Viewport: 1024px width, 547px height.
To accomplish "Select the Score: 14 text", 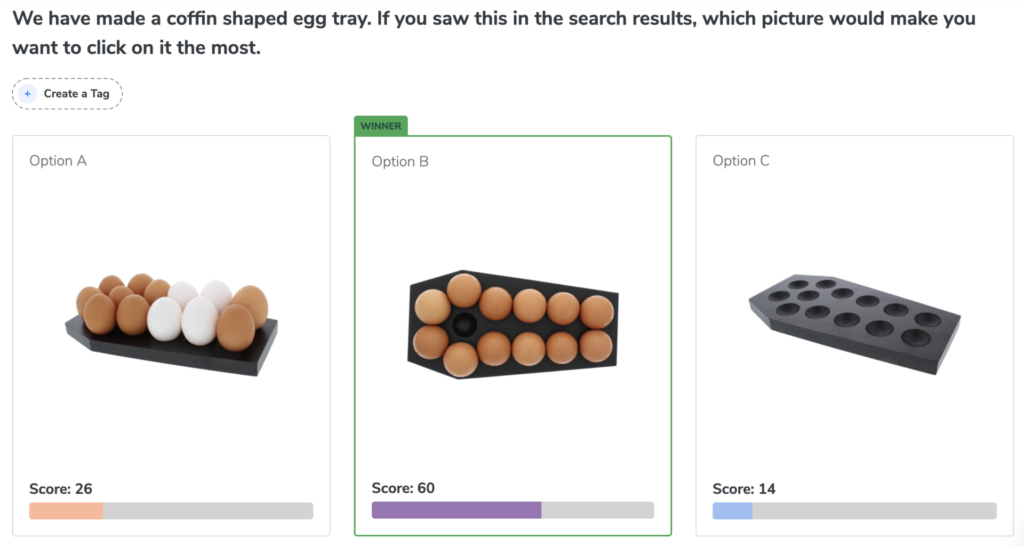I will tap(744, 489).
